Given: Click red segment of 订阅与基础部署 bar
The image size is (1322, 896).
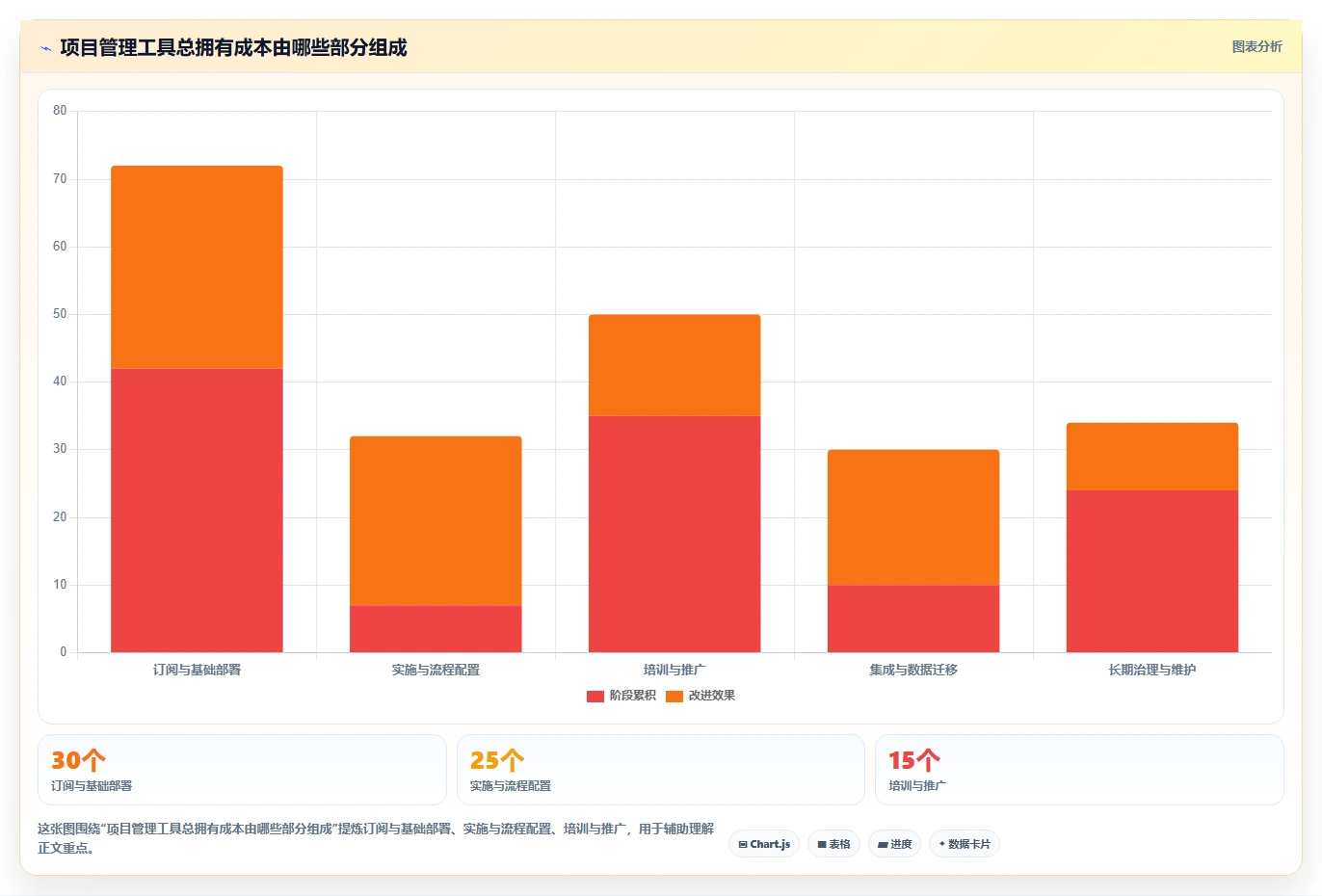Looking at the screenshot, I should coord(197,511).
